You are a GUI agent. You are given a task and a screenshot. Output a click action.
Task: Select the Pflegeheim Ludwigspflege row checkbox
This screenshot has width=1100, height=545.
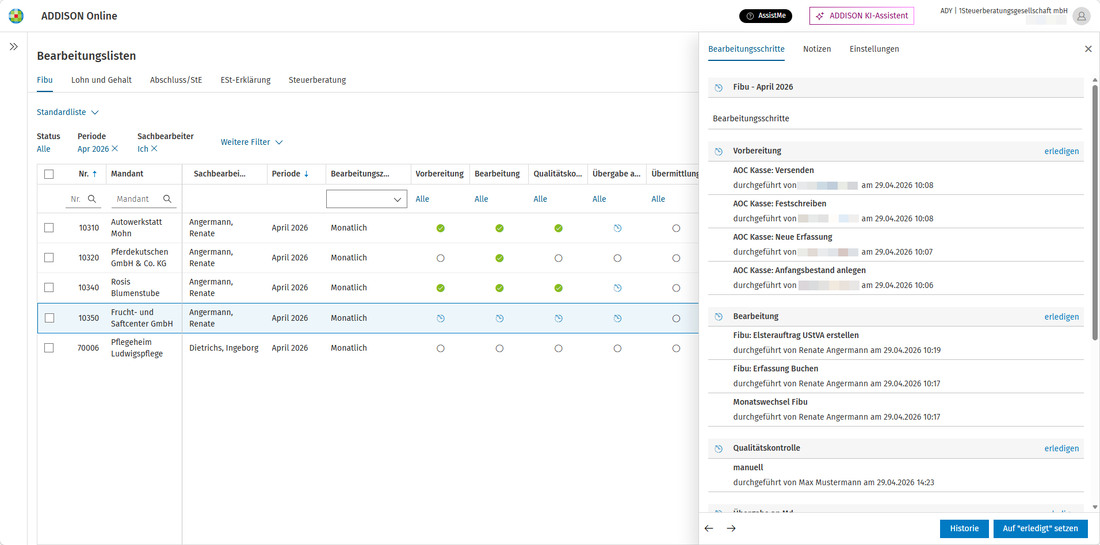[x=49, y=348]
